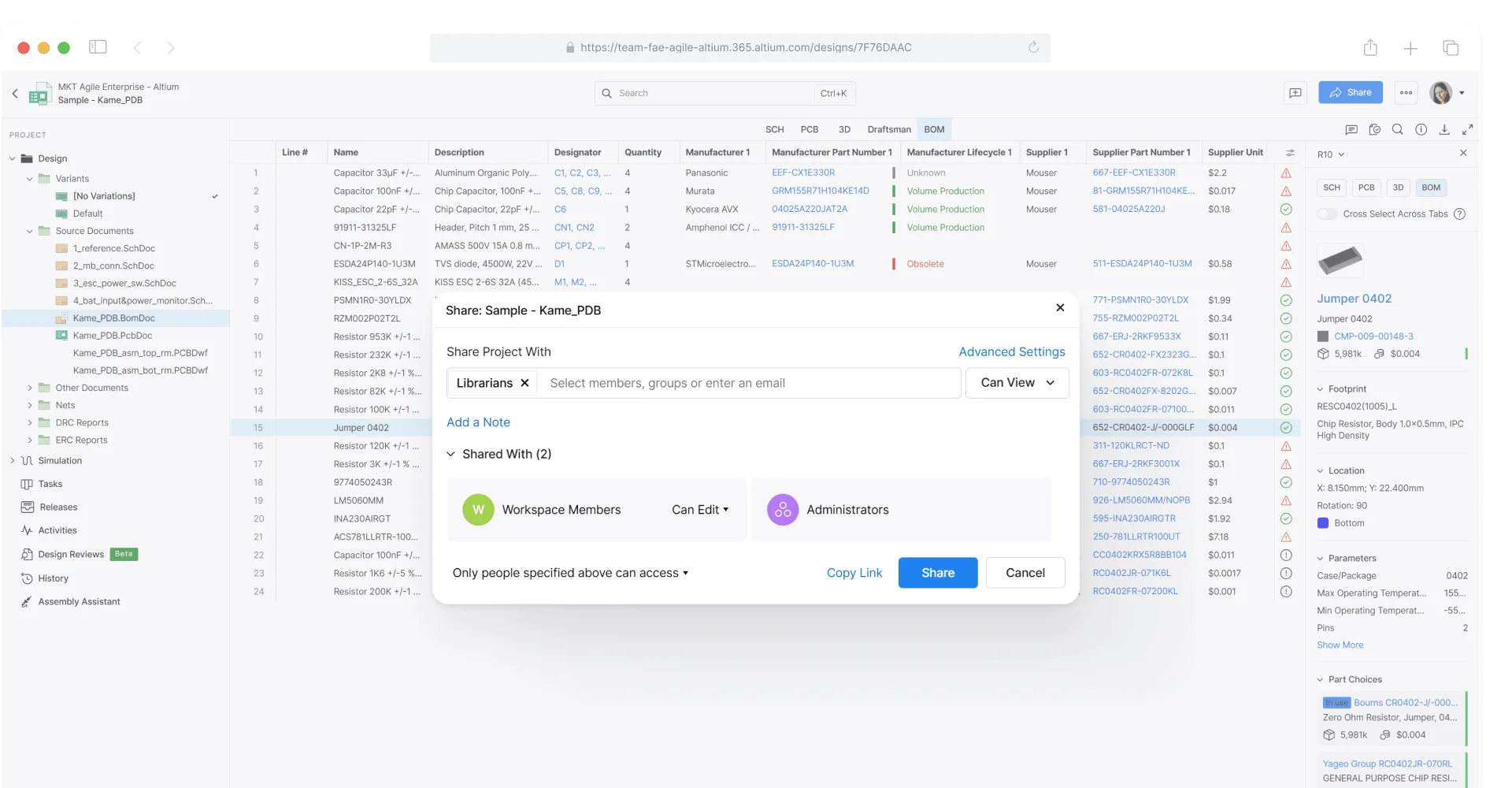Click the comment icon in the BOM toolbar
The height and width of the screenshot is (788, 1512).
click(1351, 130)
